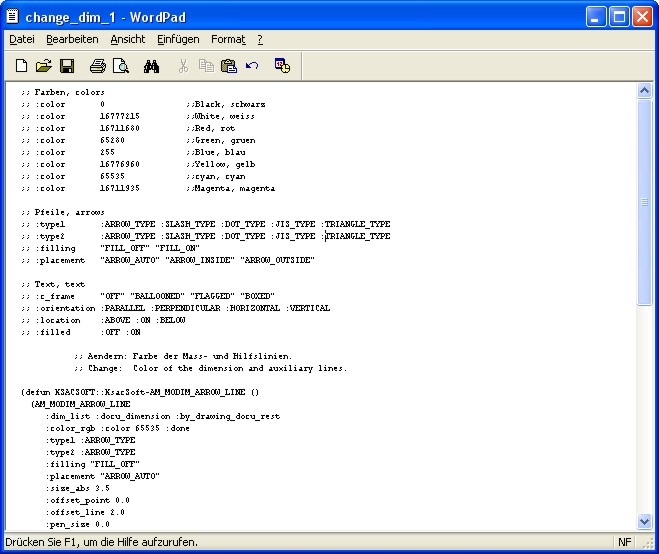Create a new document with toolbar icon

point(21,66)
